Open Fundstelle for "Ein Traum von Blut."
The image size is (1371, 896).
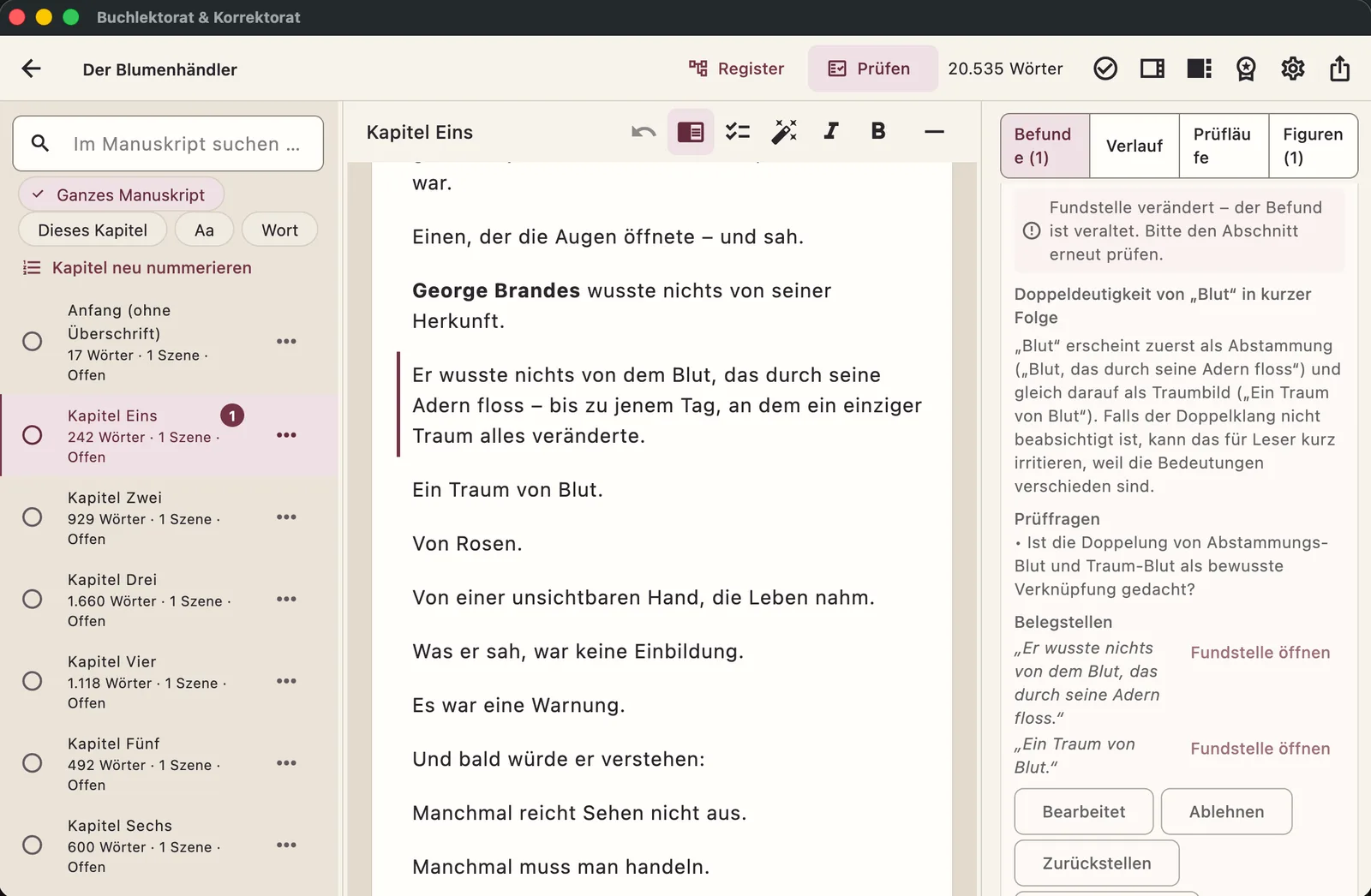[1260, 749]
